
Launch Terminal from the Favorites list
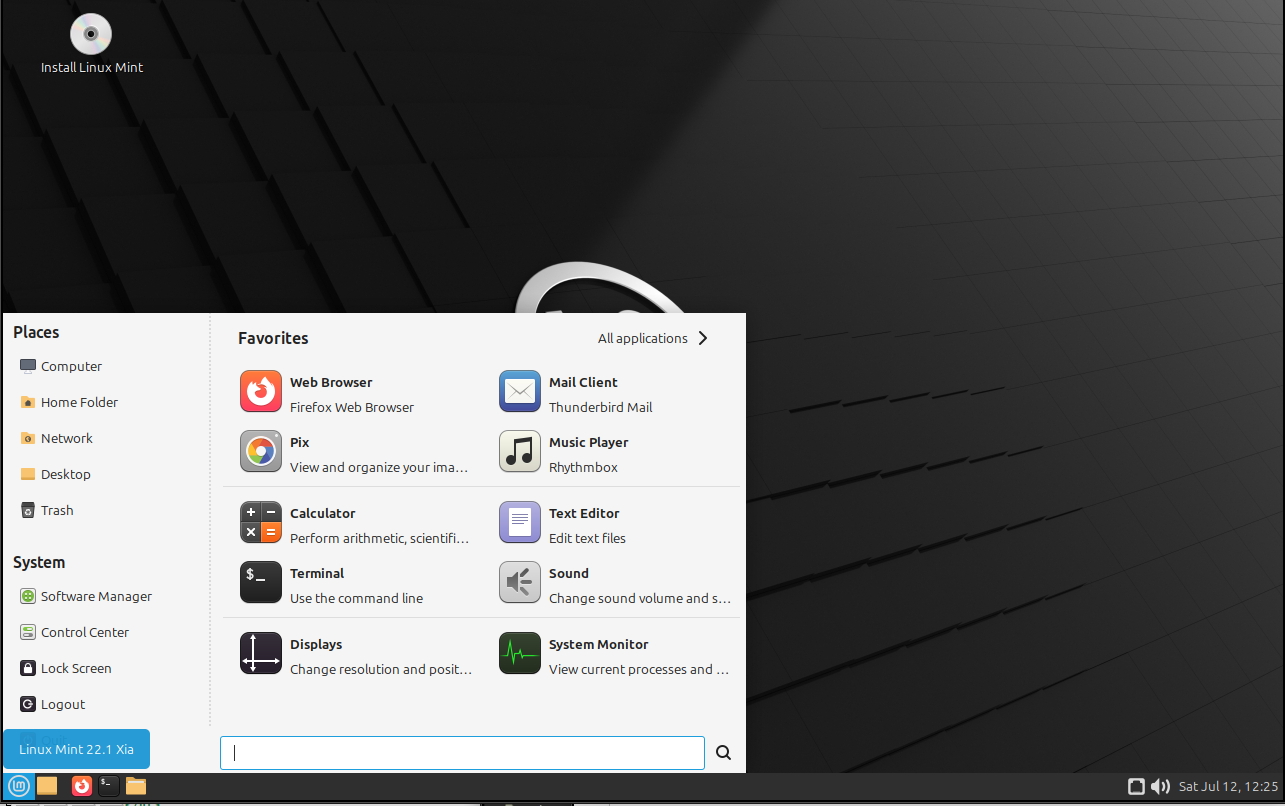pos(261,583)
